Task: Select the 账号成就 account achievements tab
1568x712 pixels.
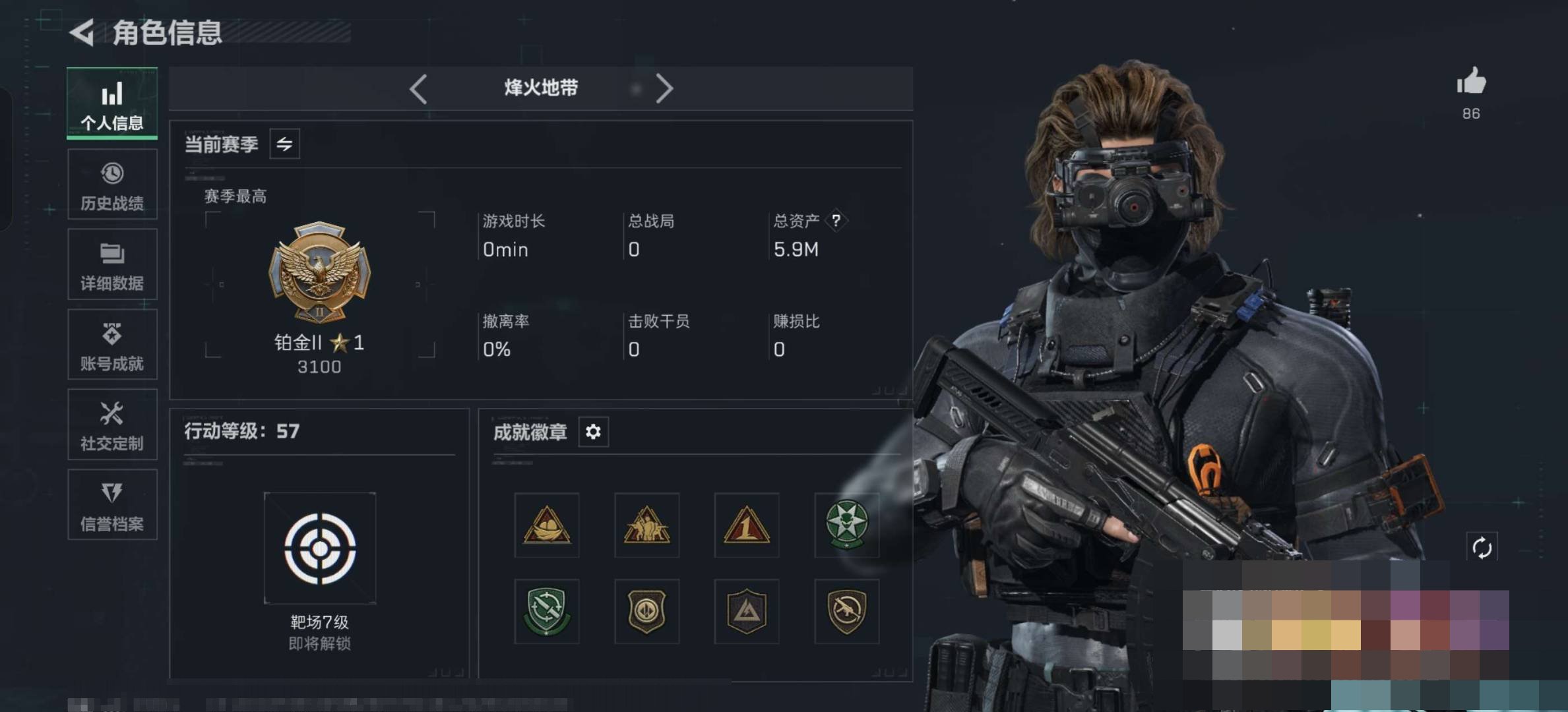Action: [x=112, y=344]
